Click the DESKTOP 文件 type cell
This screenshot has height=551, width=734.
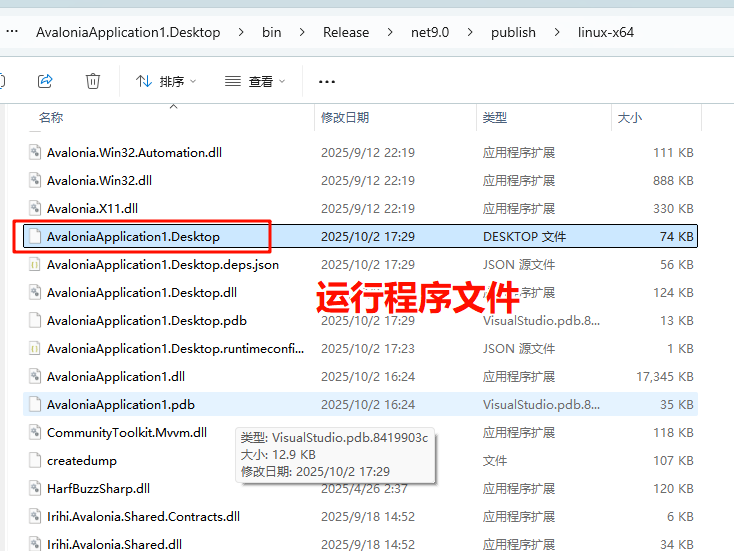click(524, 236)
